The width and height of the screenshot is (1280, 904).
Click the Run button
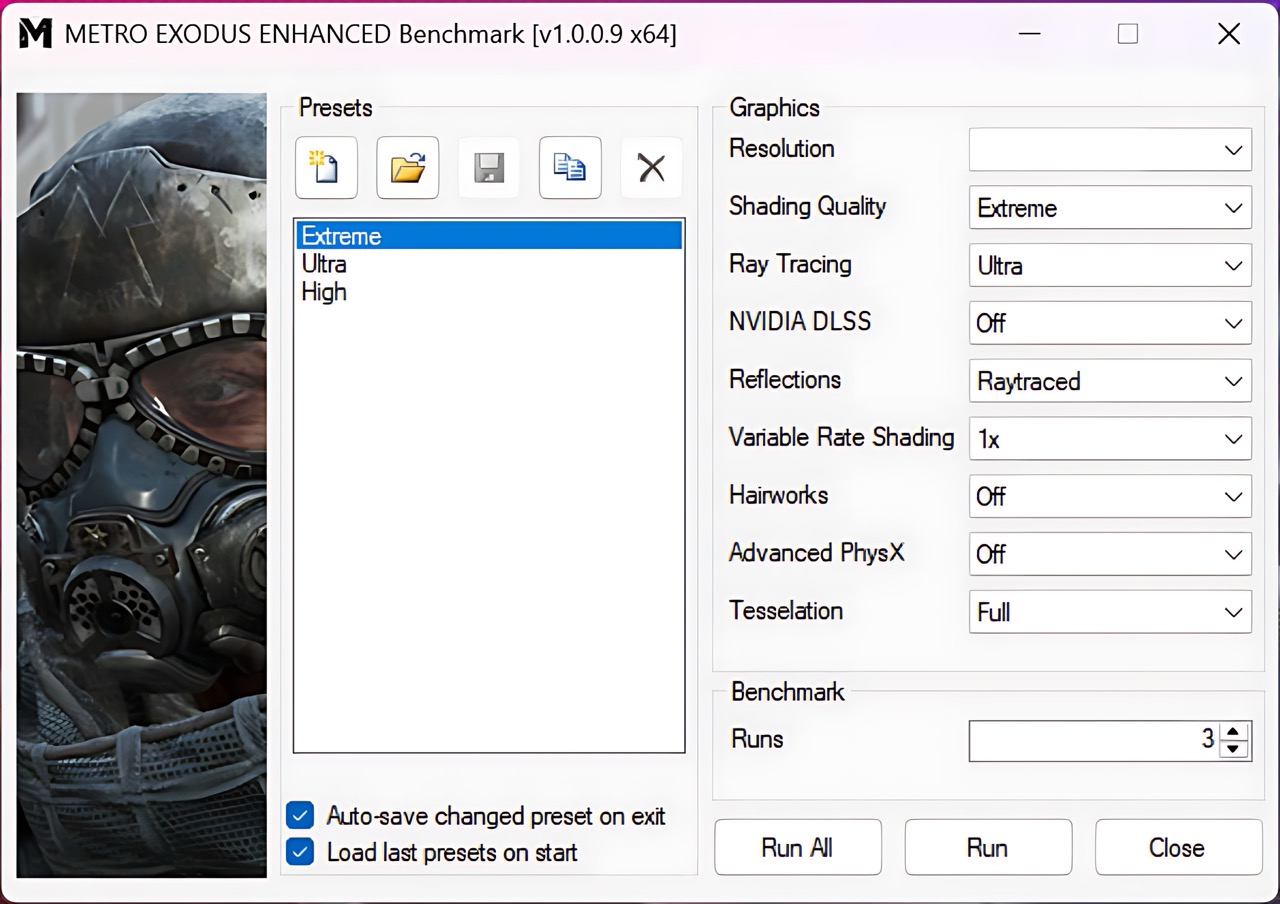[988, 848]
